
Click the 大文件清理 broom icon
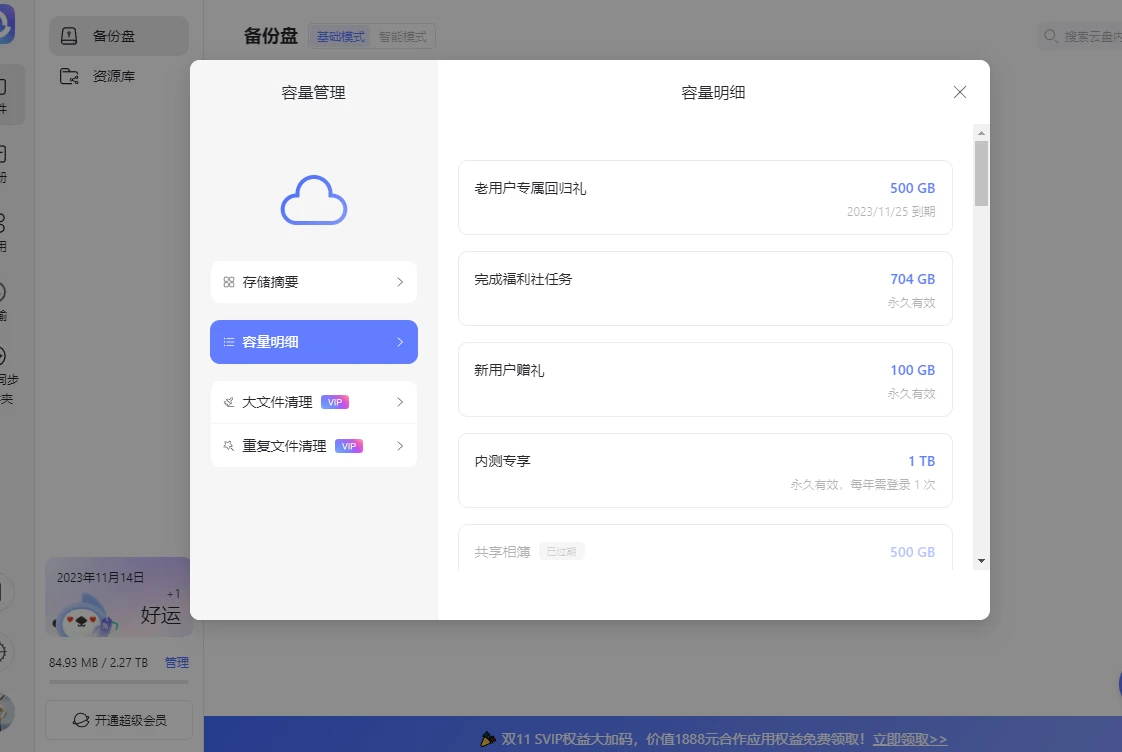click(x=229, y=402)
